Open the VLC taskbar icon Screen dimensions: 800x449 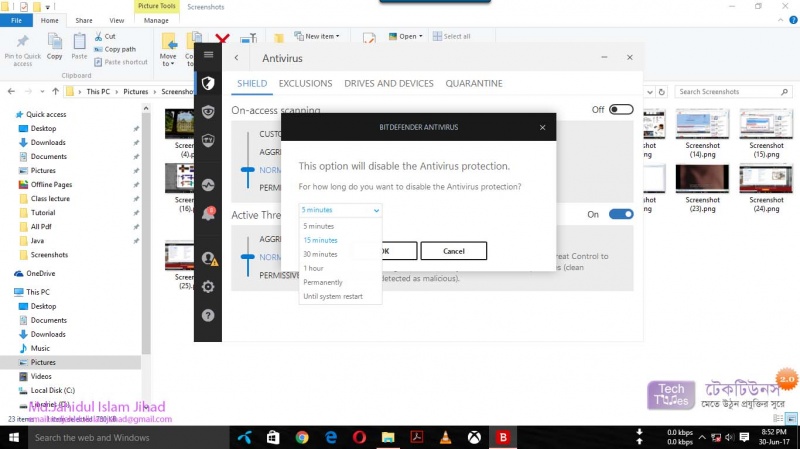tap(445, 437)
